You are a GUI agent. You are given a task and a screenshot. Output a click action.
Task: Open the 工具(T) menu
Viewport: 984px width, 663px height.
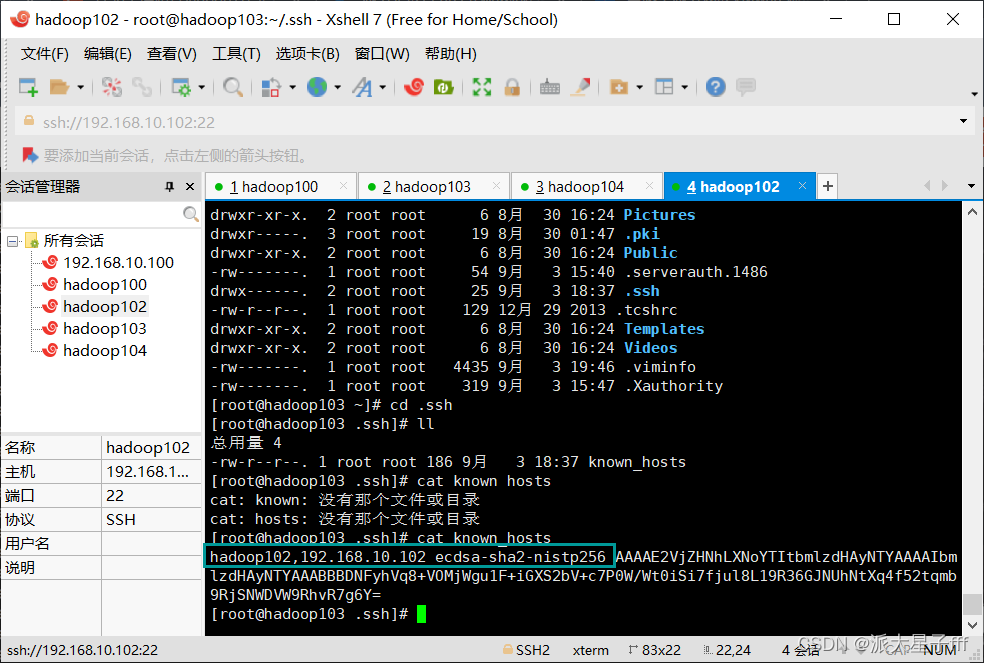236,53
